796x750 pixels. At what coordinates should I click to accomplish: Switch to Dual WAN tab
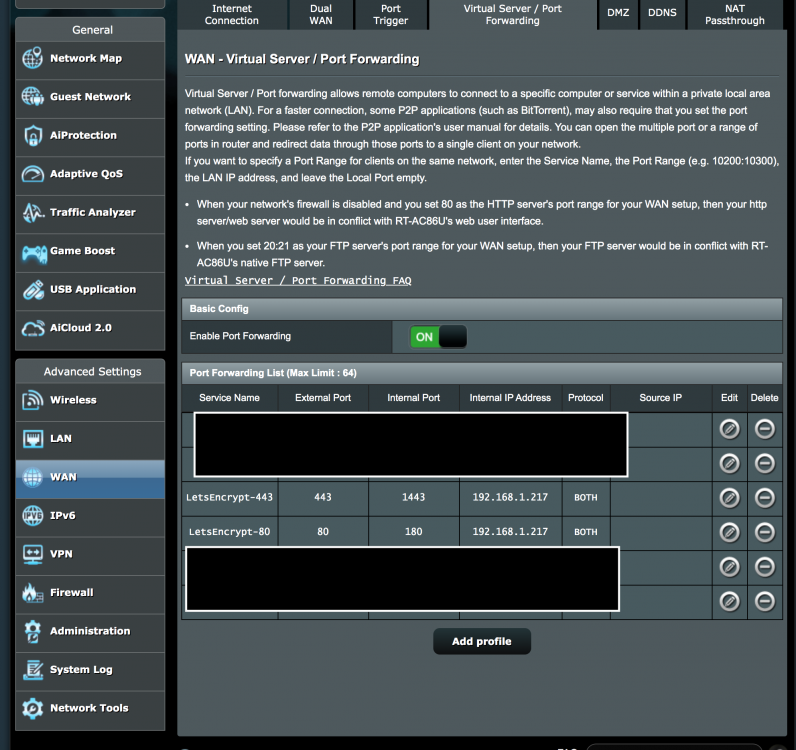(x=321, y=15)
